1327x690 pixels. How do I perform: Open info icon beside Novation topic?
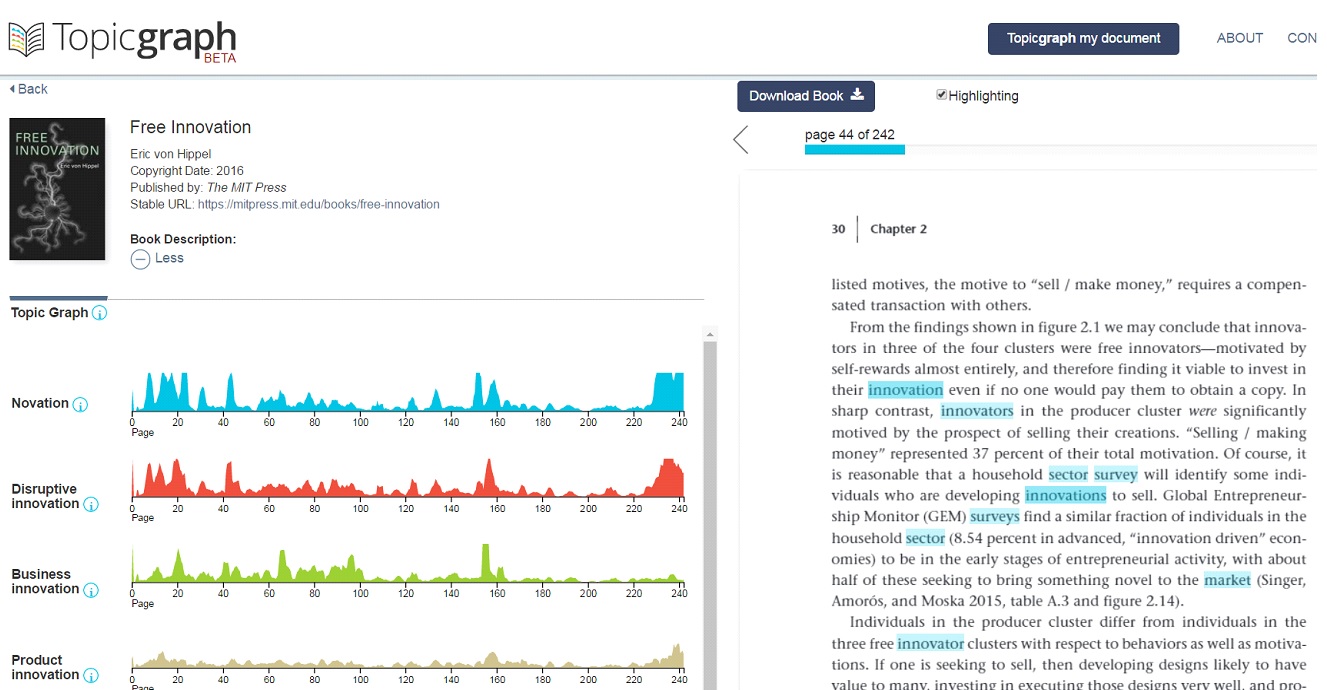[x=81, y=404]
